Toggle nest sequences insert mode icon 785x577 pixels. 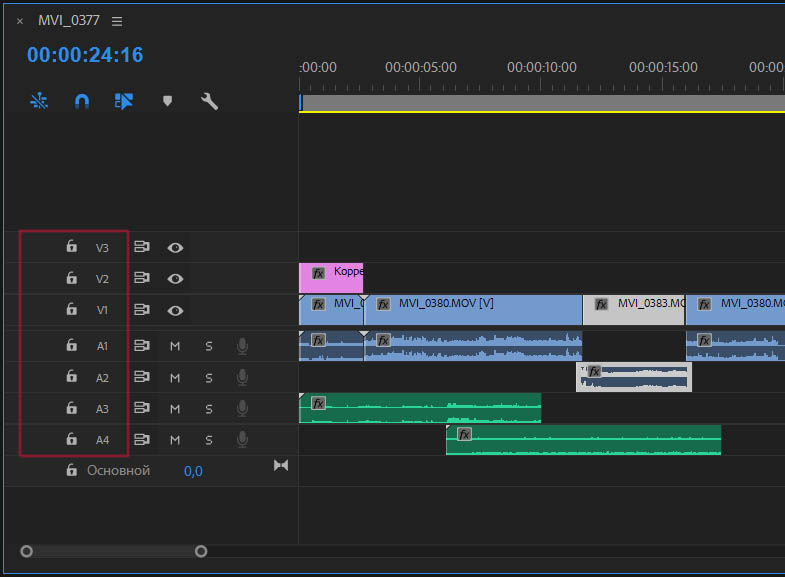(x=39, y=102)
